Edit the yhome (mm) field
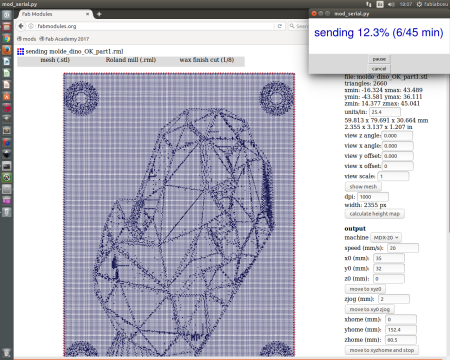Image resolution: width=450 pixels, height=360 pixels. coord(401,330)
